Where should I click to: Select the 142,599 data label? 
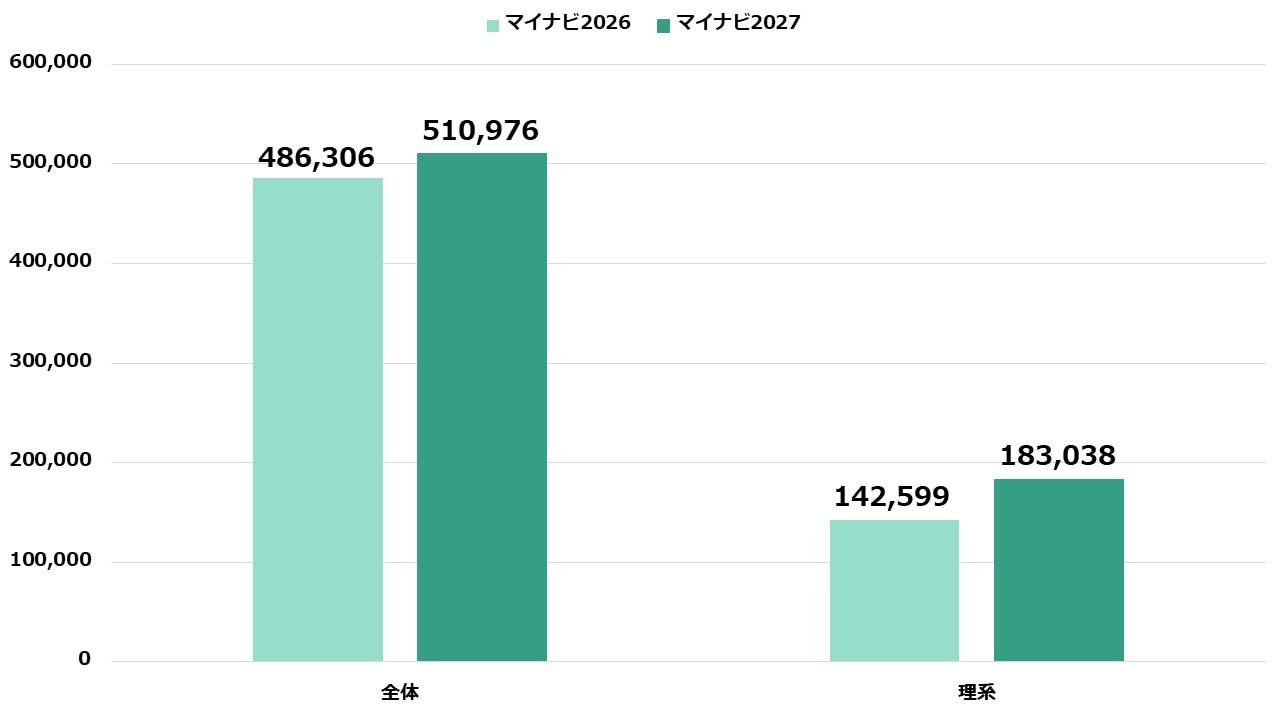point(892,497)
